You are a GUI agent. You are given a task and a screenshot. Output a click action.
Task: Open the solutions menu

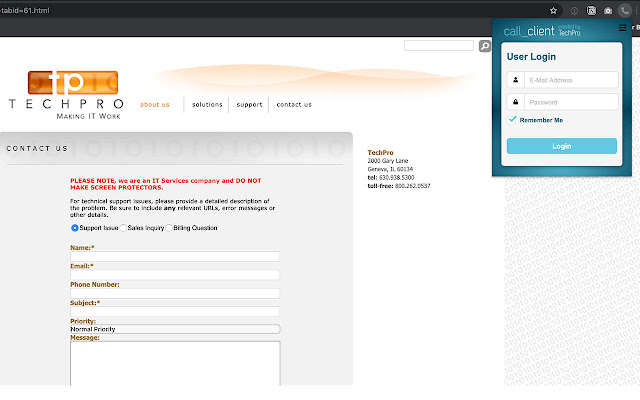point(207,104)
